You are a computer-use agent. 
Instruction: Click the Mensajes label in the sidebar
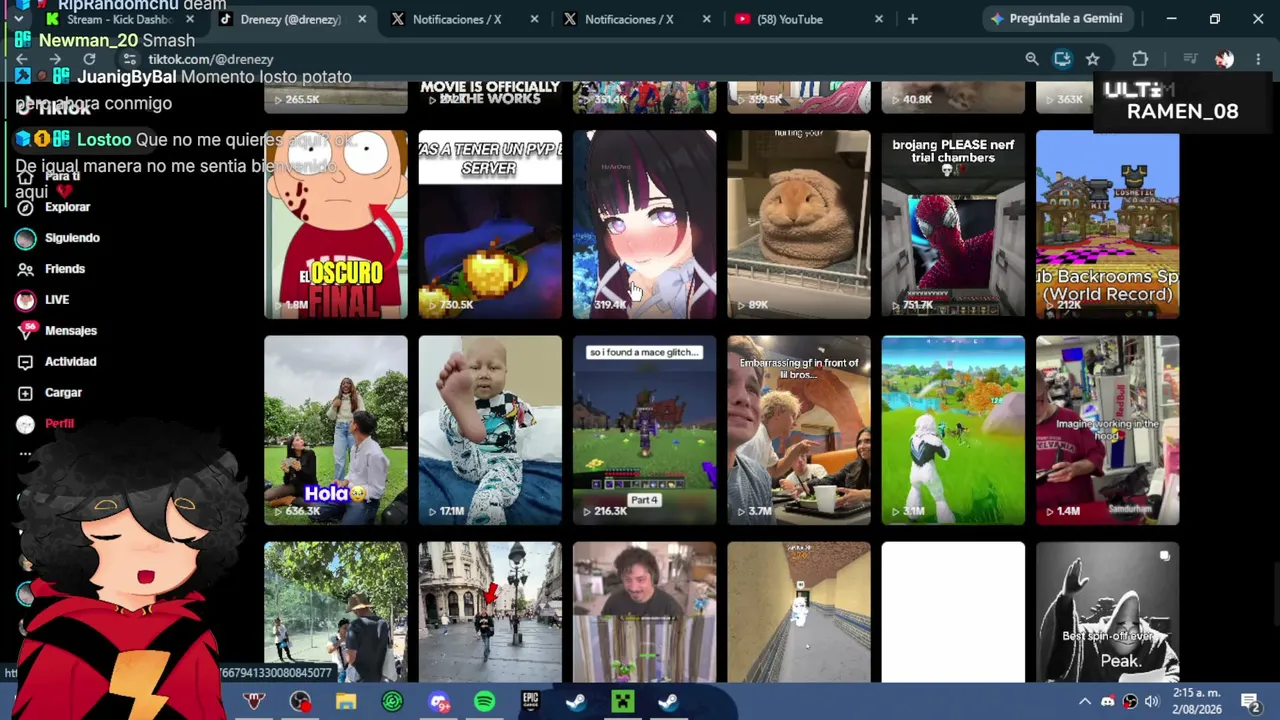71,331
